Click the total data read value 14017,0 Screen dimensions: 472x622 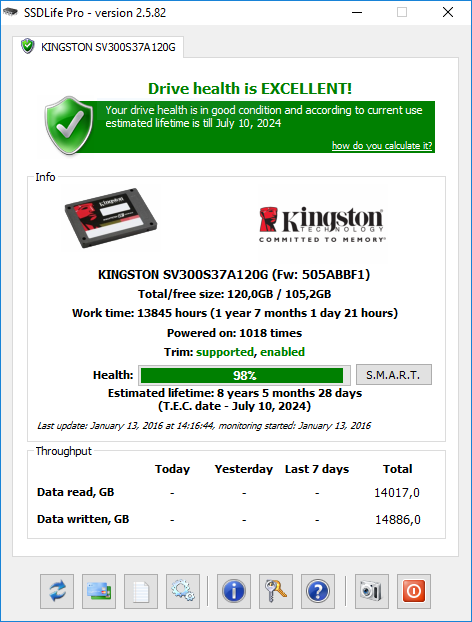[397, 493]
